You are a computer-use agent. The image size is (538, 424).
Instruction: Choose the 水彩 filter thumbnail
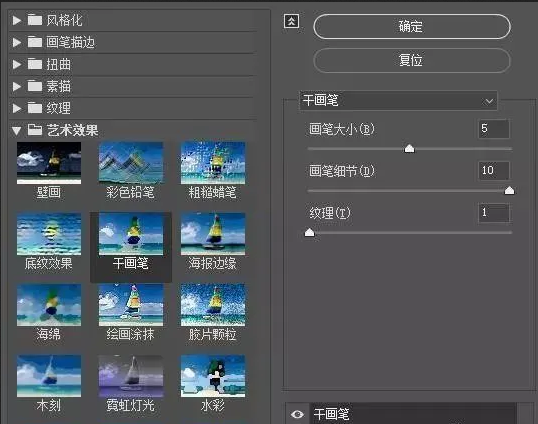213,376
